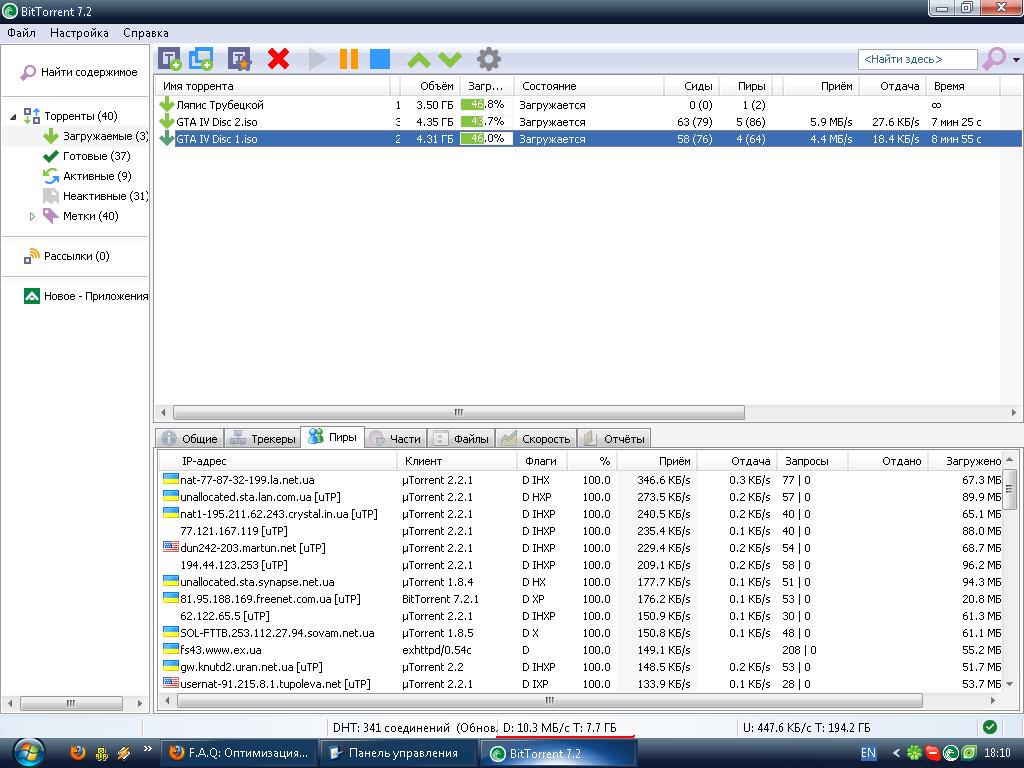Expand the Метки (40) tree node

tap(33, 216)
